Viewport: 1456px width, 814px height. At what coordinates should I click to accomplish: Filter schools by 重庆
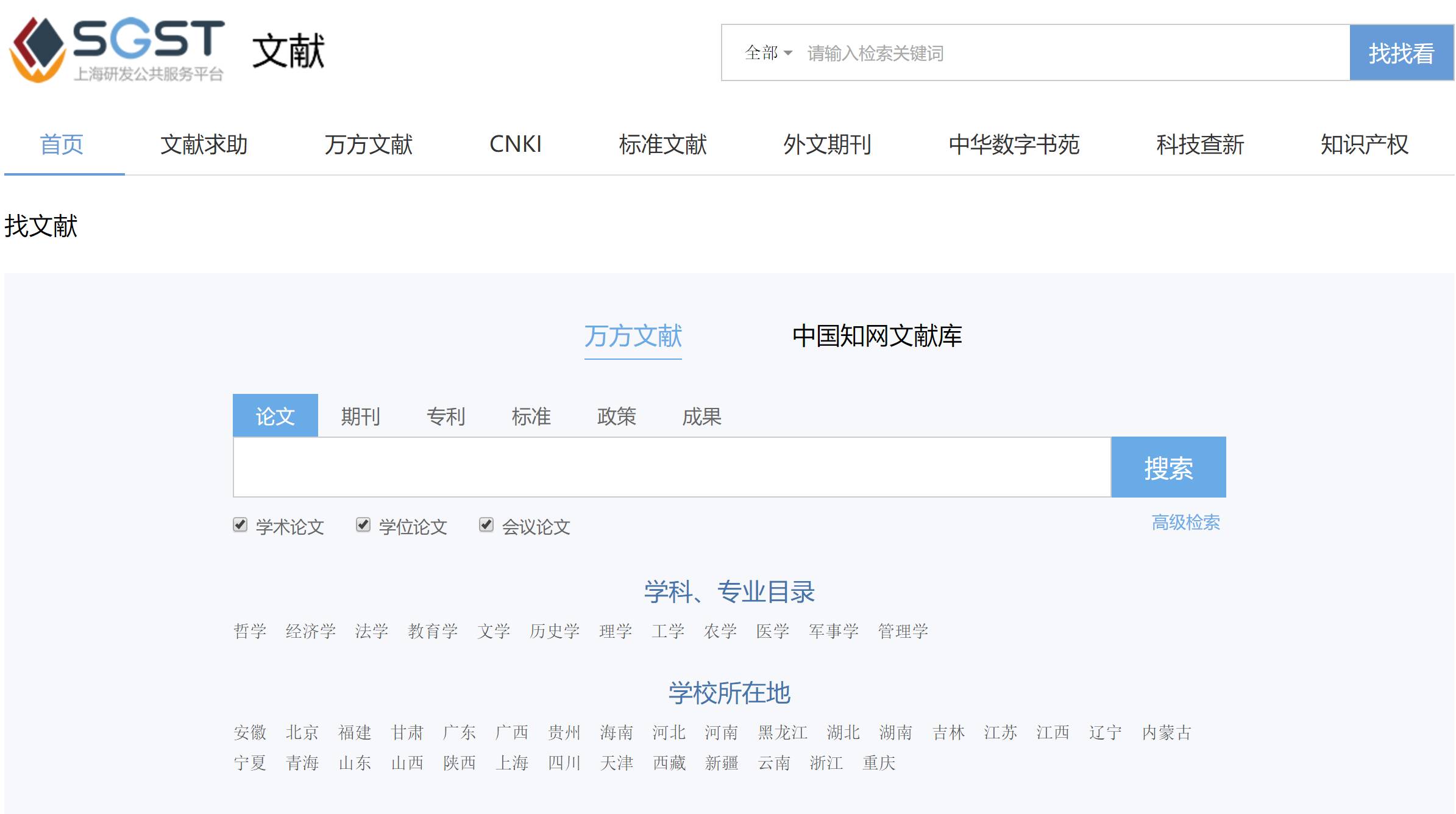879,763
